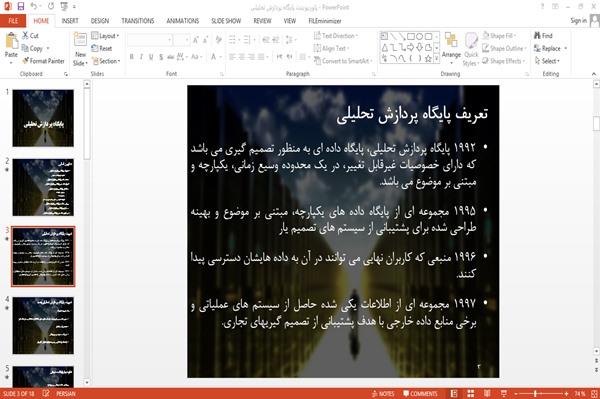Click Sign in

(x=578, y=20)
